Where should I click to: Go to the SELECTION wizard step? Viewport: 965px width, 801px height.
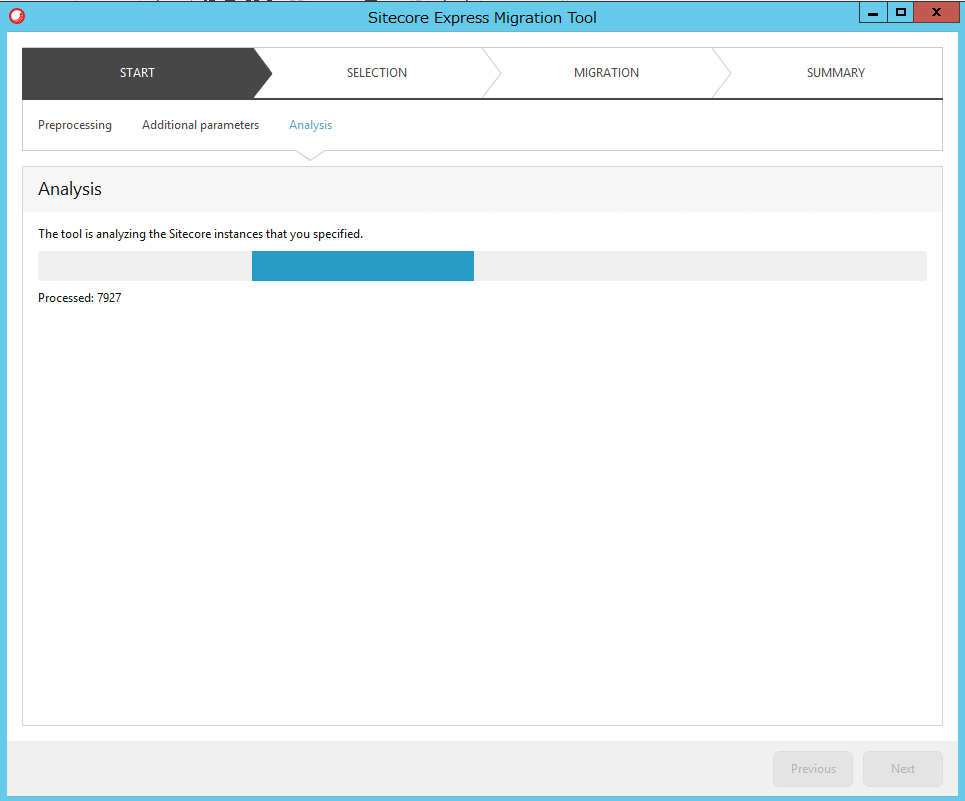pos(377,73)
